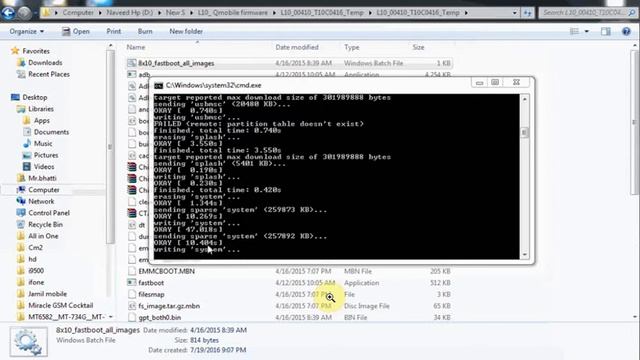
Task: Select the 8x10_fastboot_all_images batch file
Action: pyautogui.click(x=176, y=63)
